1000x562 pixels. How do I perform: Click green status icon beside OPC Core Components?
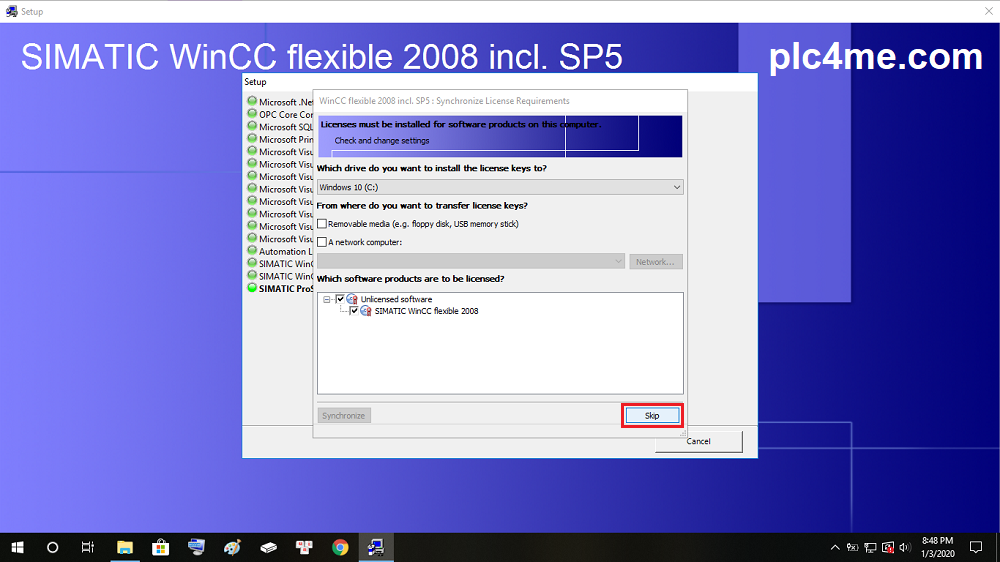pos(252,114)
